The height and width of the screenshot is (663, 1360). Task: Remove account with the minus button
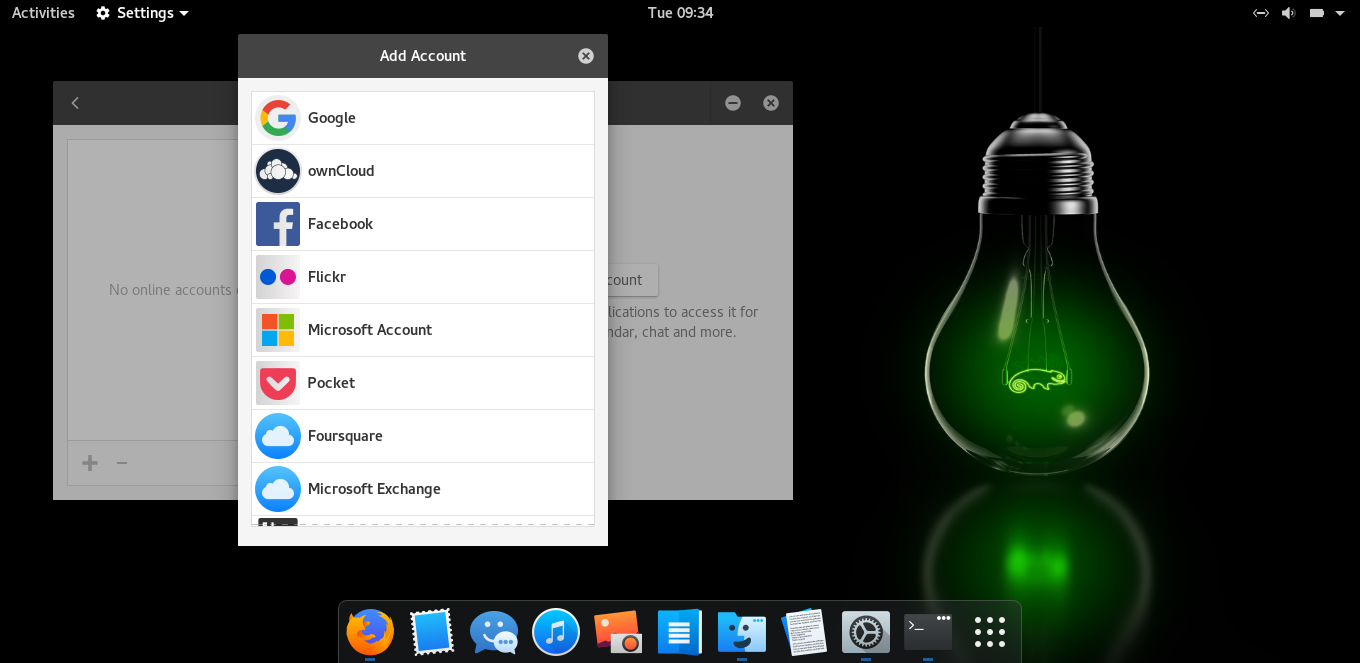click(122, 463)
